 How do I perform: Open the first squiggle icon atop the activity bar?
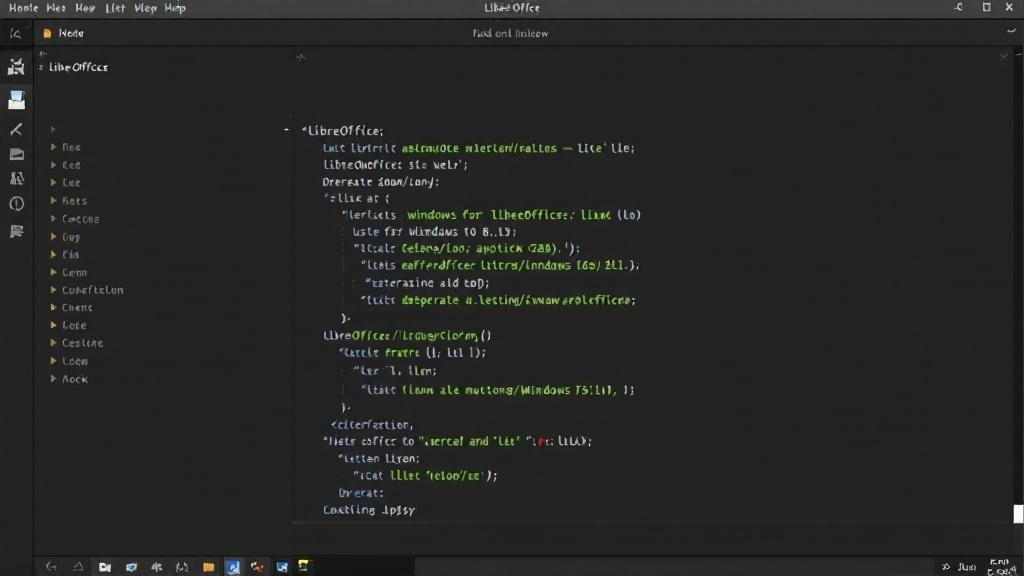click(15, 33)
